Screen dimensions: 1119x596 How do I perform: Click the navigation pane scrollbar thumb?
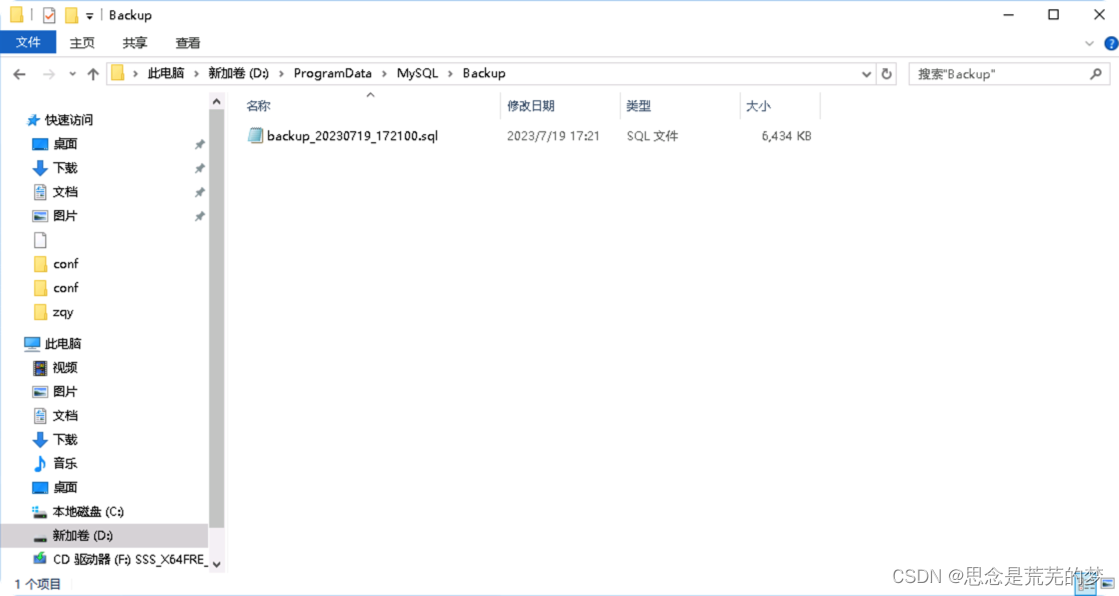(216, 319)
